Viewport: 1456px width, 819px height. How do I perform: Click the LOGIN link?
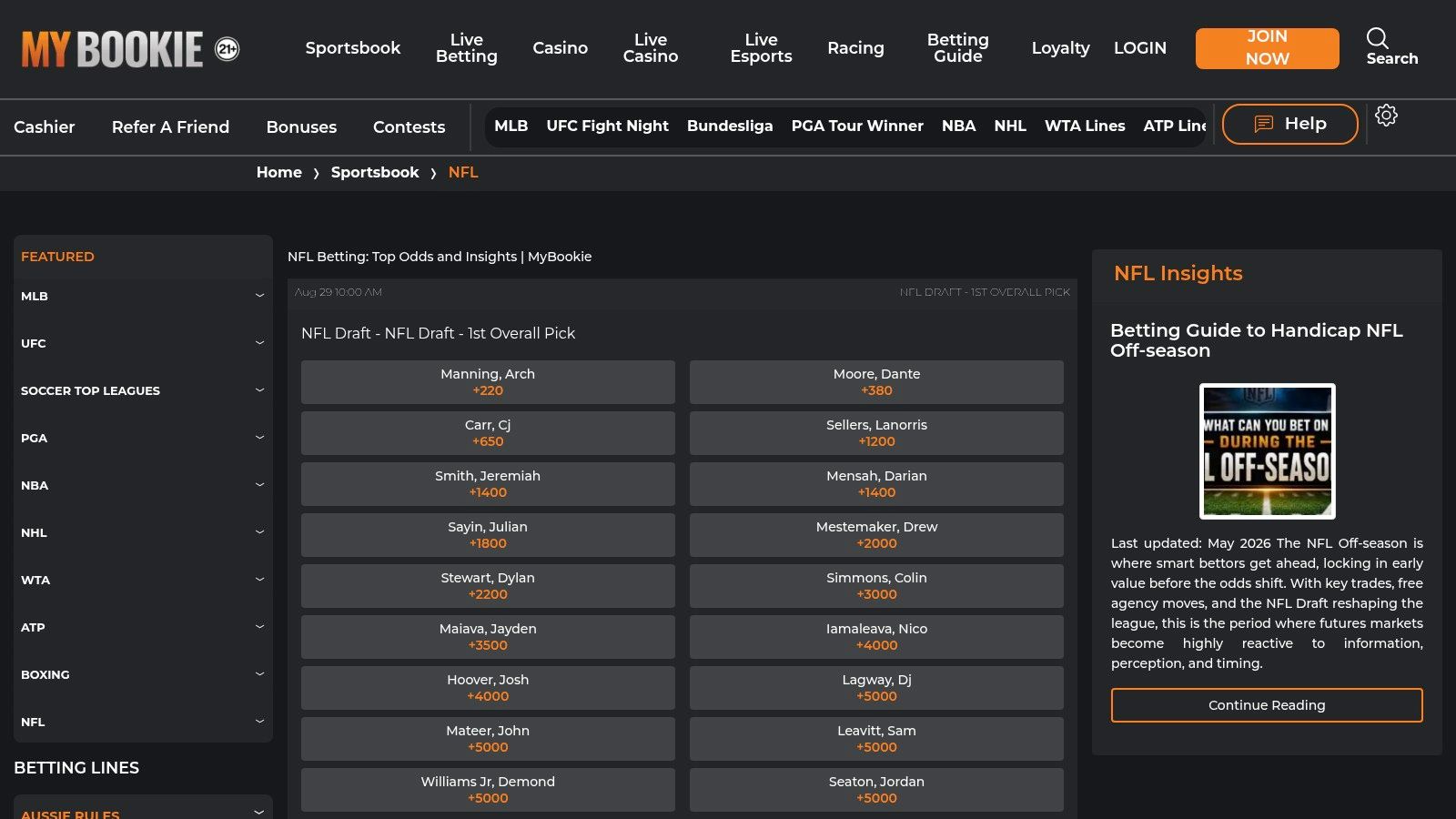(1140, 48)
